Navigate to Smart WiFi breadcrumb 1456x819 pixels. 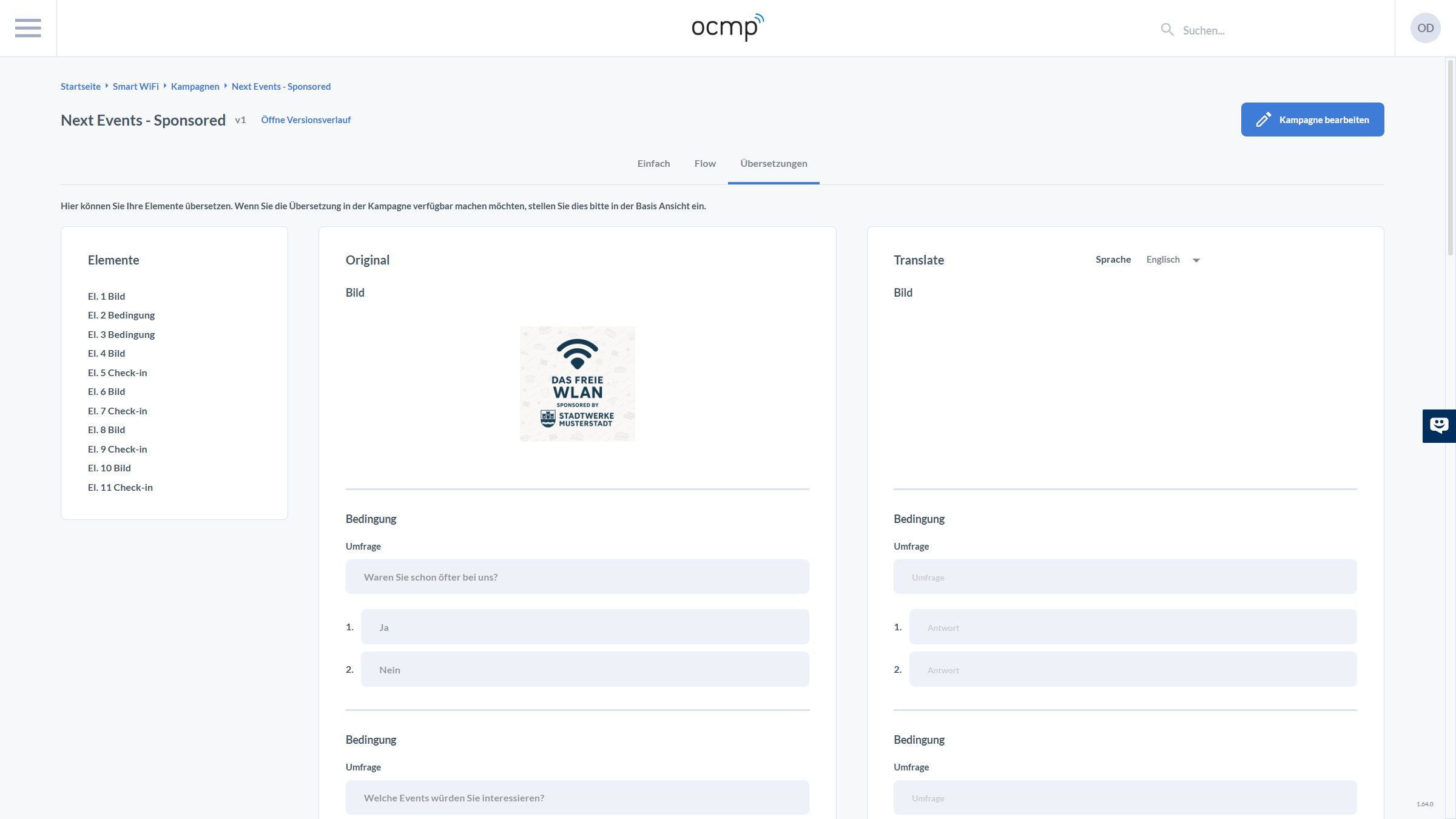pyautogui.click(x=135, y=86)
